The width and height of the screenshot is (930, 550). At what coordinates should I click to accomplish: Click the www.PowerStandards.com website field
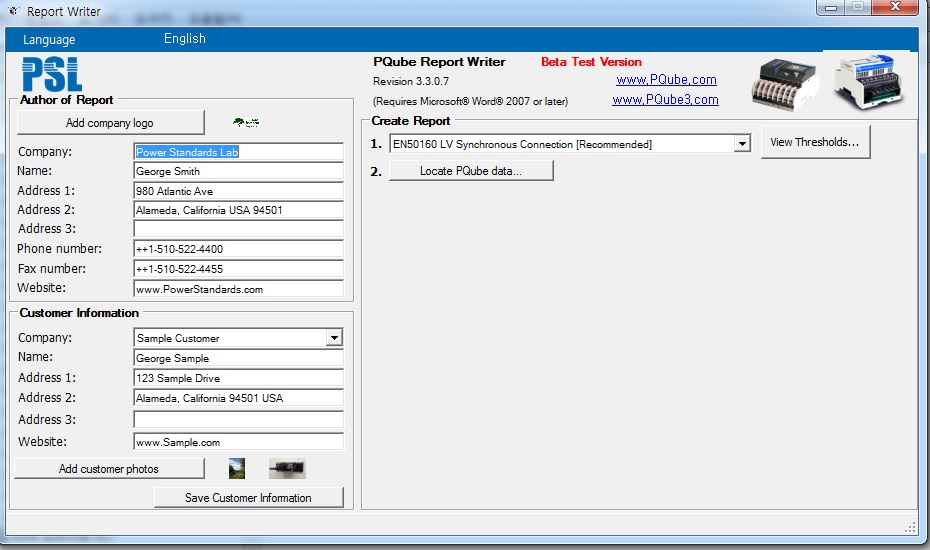(x=238, y=289)
